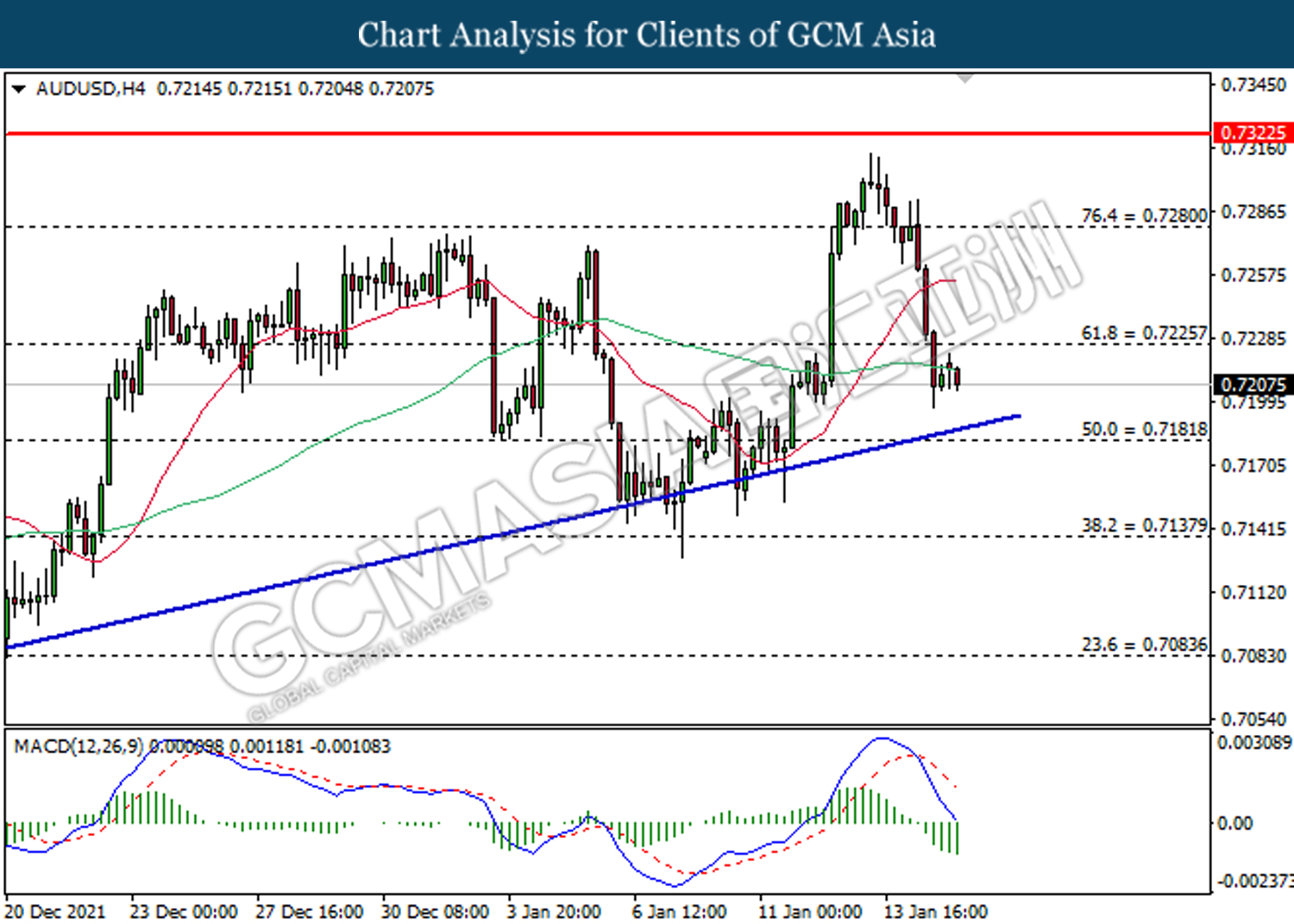Click the 0.71415 price axis value
Screen dimensions: 1294x924
click(x=1253, y=529)
